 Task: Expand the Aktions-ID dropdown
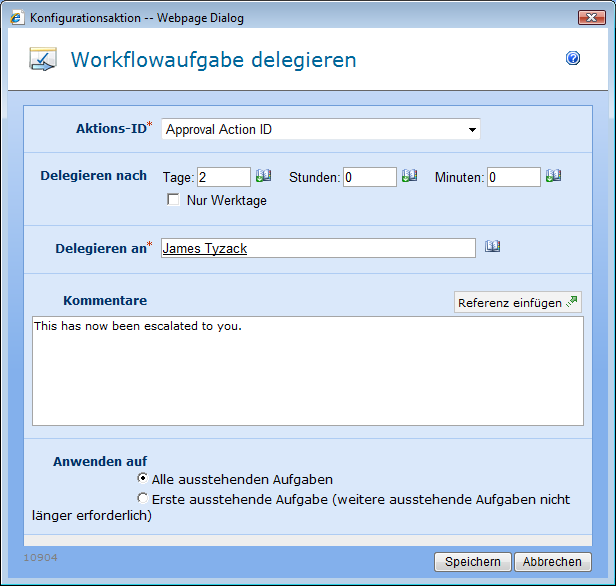coord(471,130)
